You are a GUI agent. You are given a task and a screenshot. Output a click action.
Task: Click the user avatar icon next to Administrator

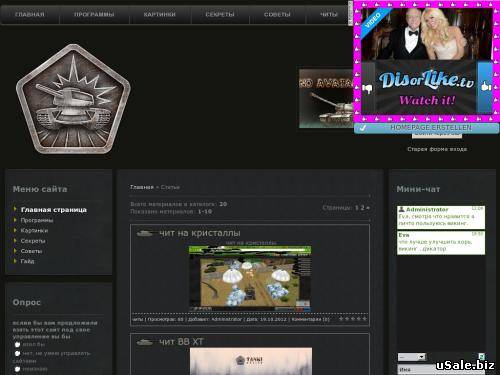(402, 209)
